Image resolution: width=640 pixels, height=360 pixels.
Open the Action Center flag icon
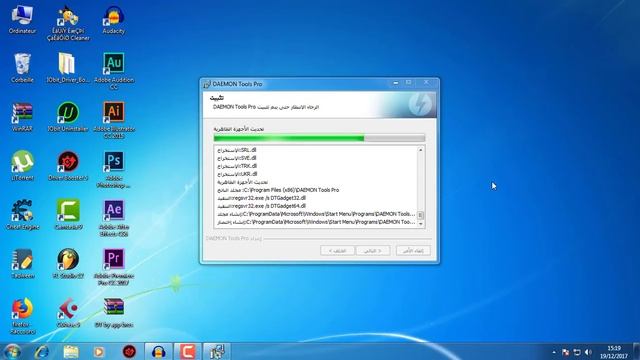click(565, 352)
